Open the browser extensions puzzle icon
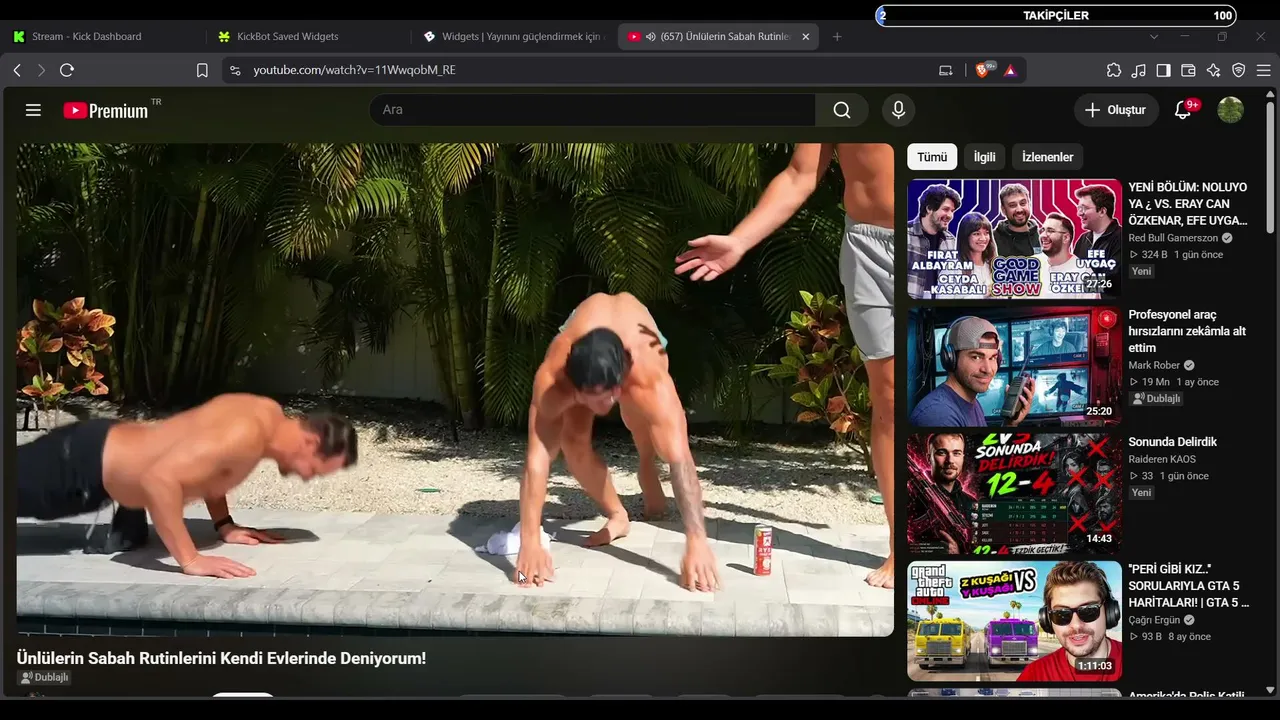Image resolution: width=1280 pixels, height=720 pixels. (1114, 70)
